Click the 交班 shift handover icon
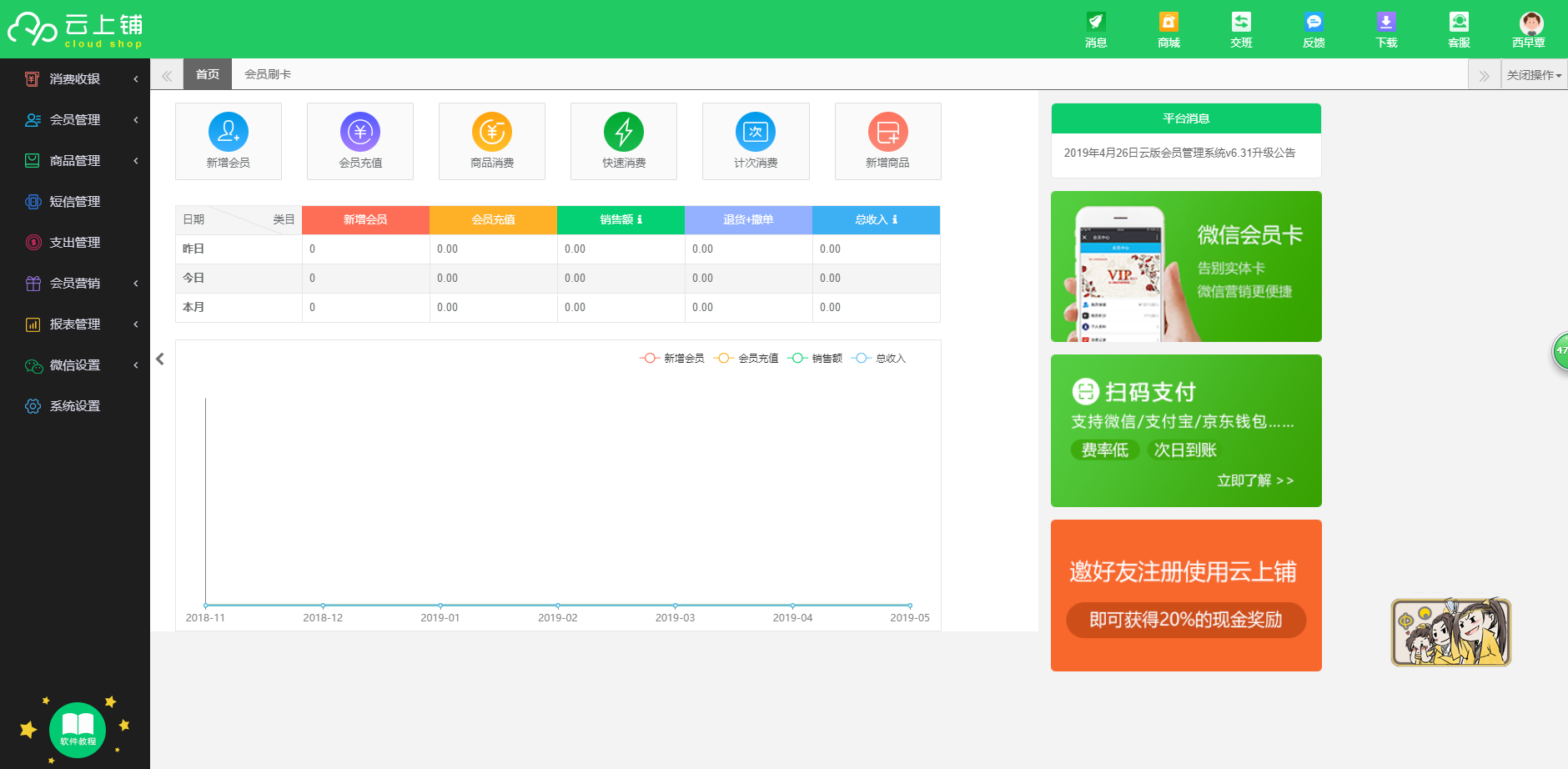Viewport: 1568px width, 769px height. [x=1241, y=29]
